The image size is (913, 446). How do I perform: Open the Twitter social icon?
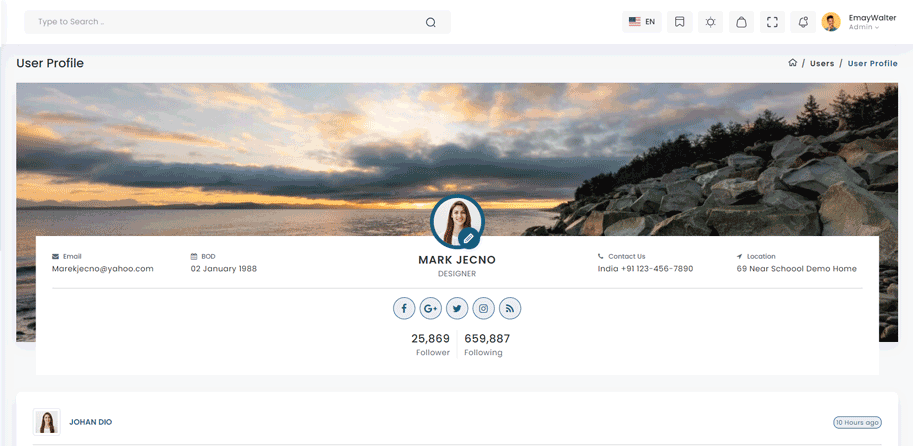[457, 309]
